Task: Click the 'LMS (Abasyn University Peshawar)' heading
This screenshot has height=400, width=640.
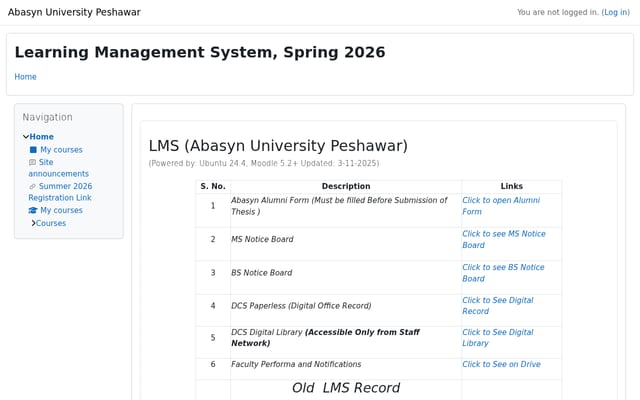Action: 278,146
